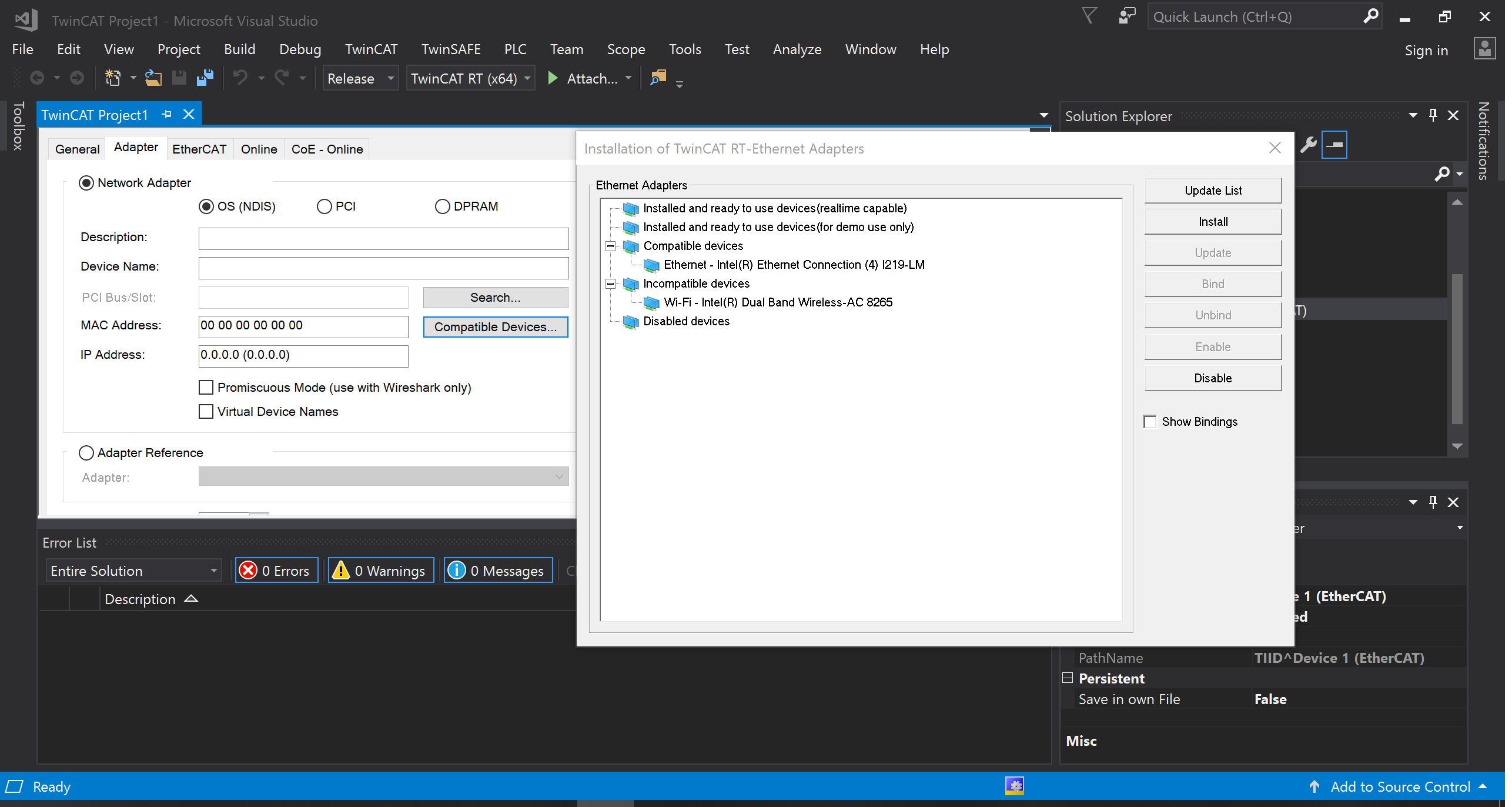Click the Install button
The image size is (1512, 807).
1213,222
